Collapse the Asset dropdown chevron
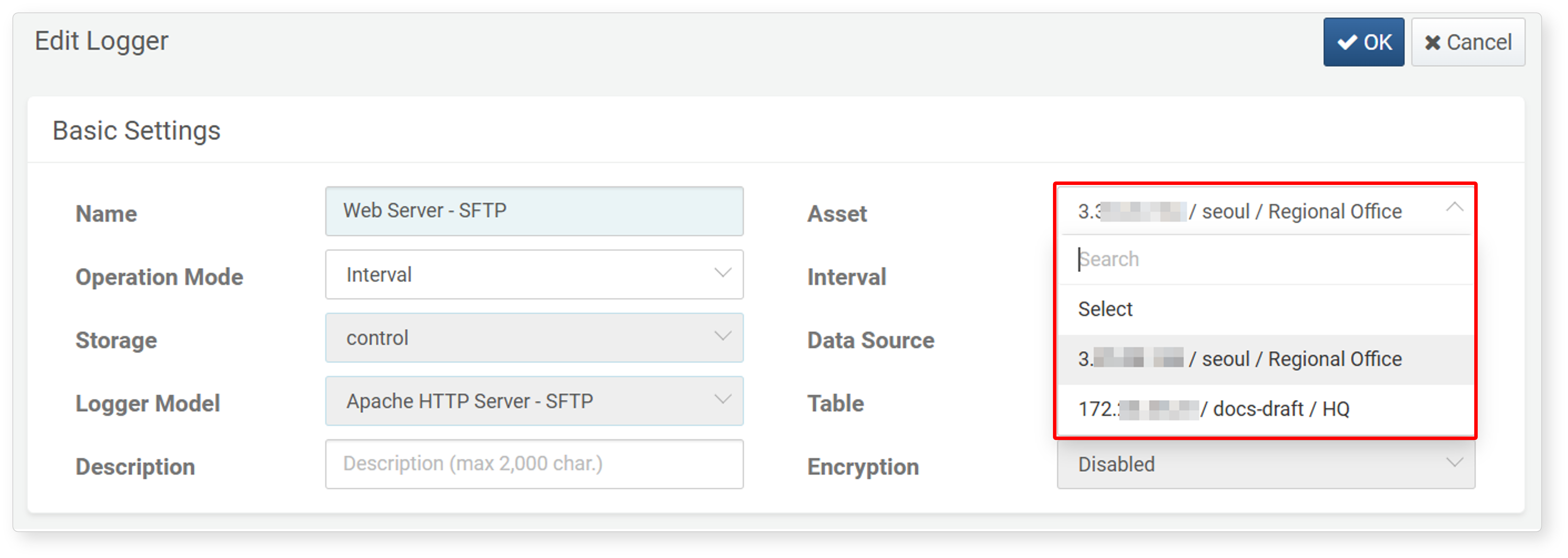This screenshot has width=1568, height=558. point(1454,208)
